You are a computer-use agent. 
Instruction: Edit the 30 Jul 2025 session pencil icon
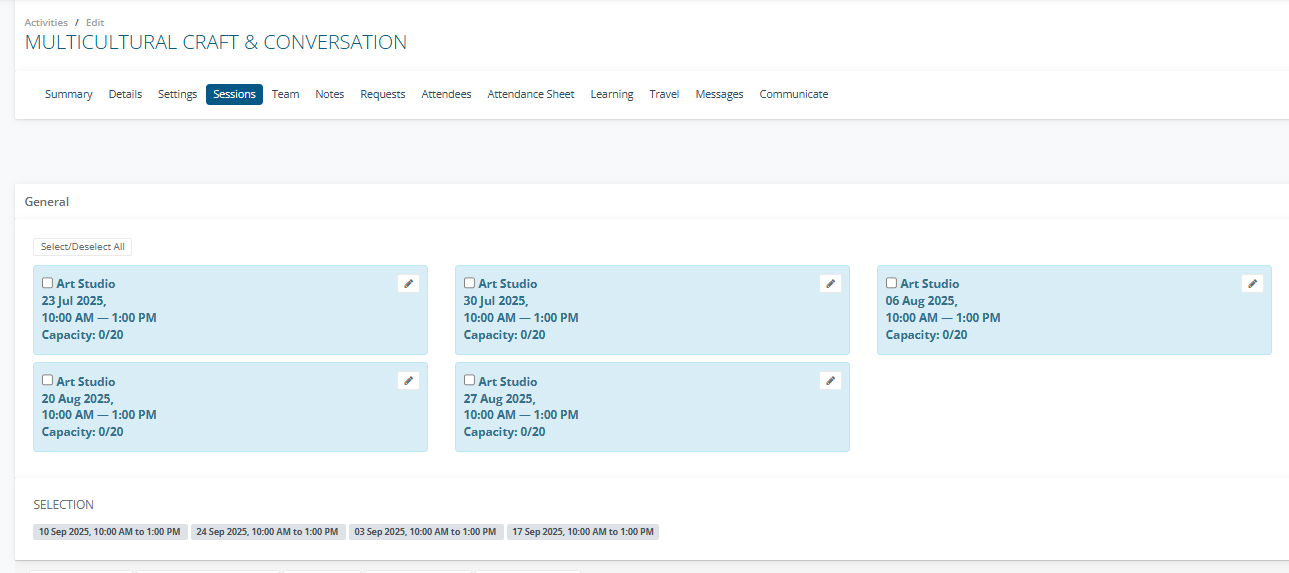(830, 284)
